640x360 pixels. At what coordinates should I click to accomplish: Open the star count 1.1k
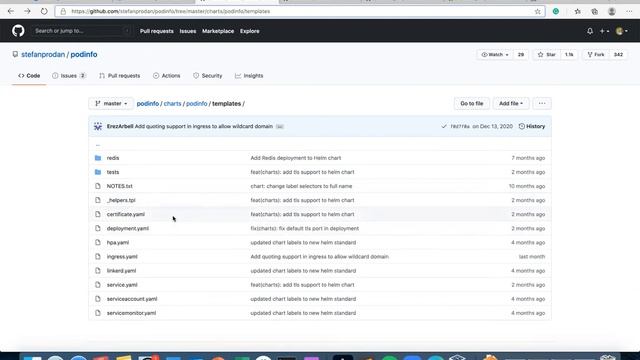tap(569, 55)
